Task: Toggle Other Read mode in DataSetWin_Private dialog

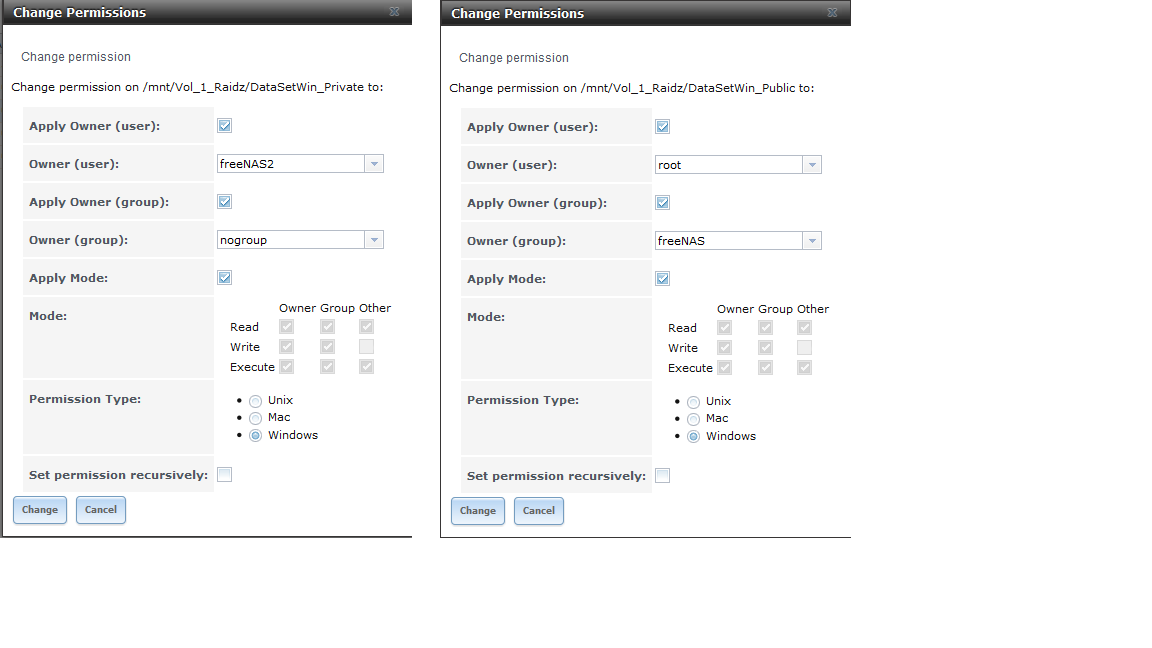Action: (x=367, y=326)
